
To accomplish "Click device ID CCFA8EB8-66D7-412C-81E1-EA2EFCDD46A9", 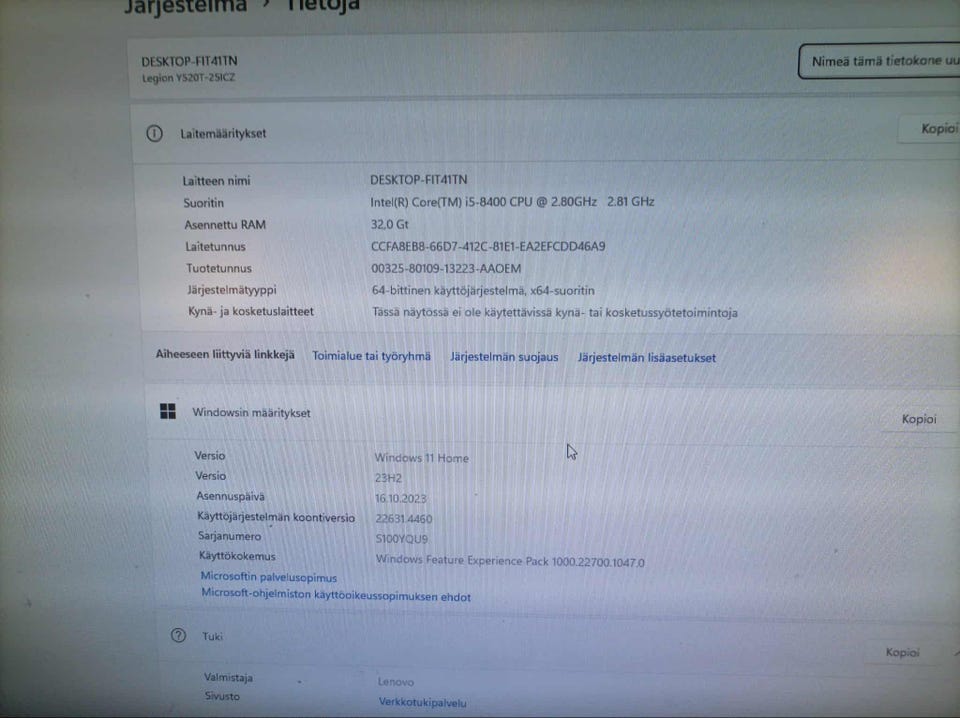I will click(488, 246).
